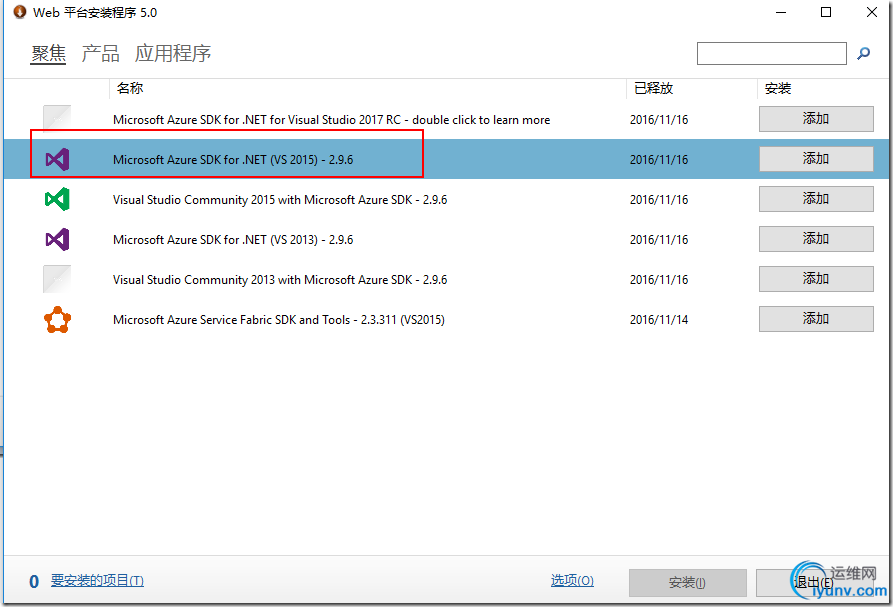Click the Web Platform Installer title bar icon
Screen dimensions: 893x607
pos(20,12)
